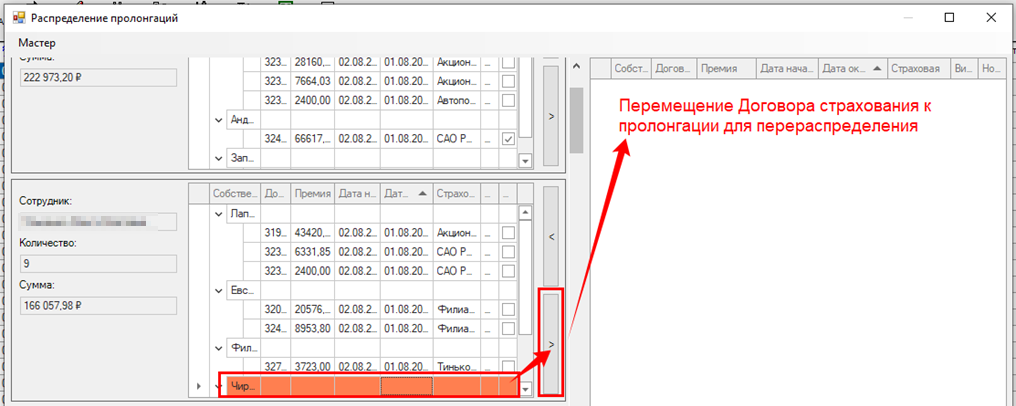Select the highlighted orange Чир... row
Image resolution: width=1016 pixels, height=406 pixels.
coord(368,386)
